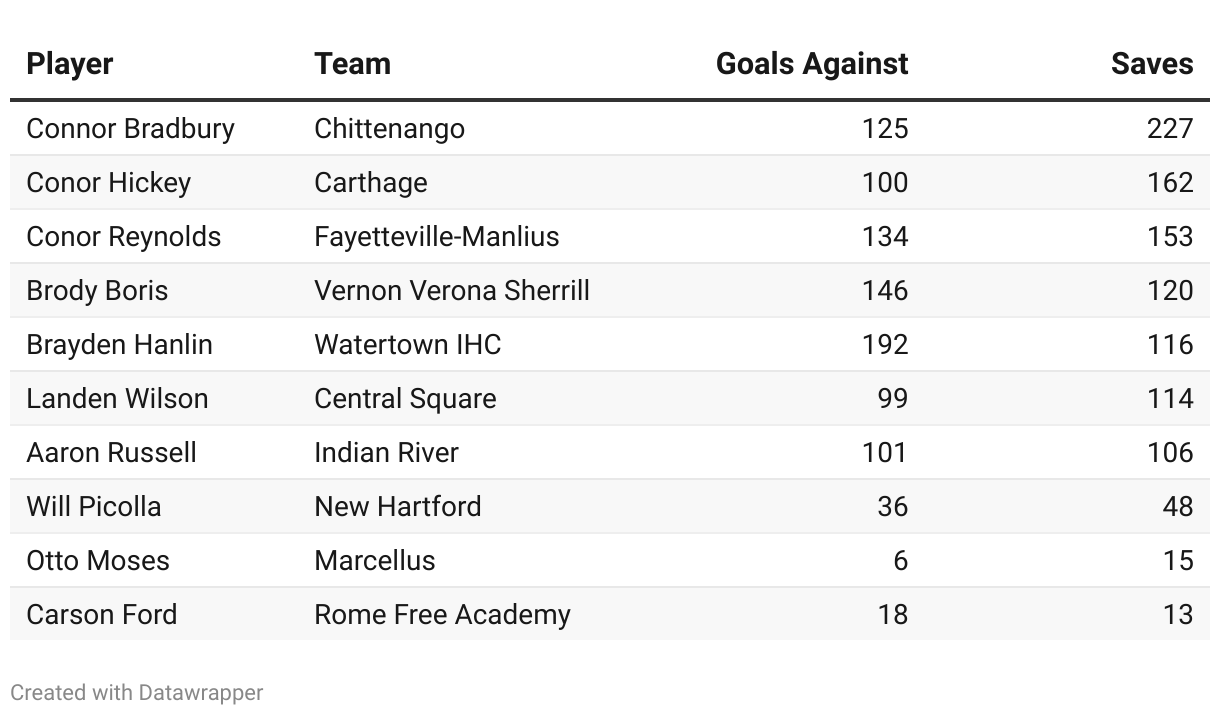Click the Vernon Verona Sherrill team cell
This screenshot has width=1220, height=716.
451,291
